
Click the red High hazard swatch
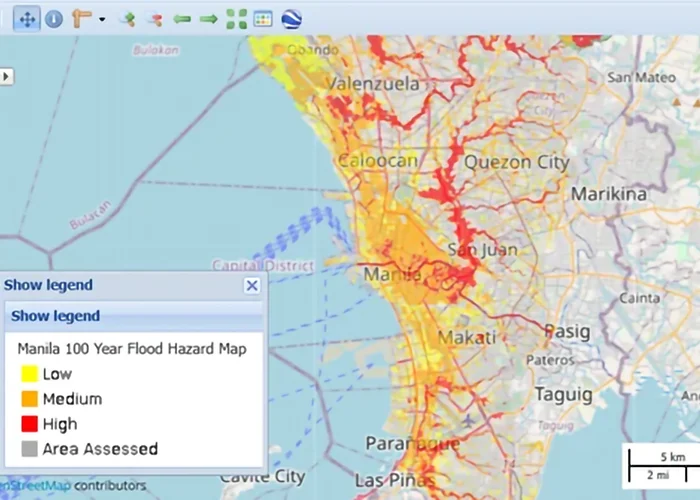coord(28,424)
